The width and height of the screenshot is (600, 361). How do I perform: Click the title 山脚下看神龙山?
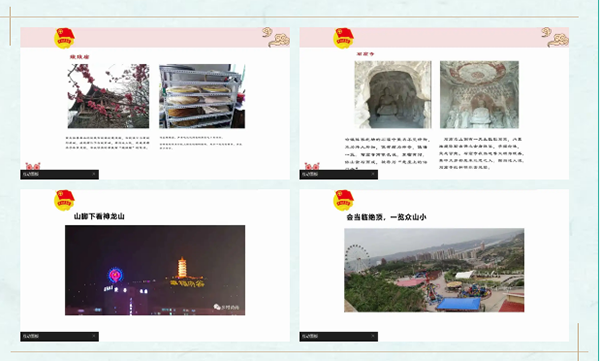[99, 216]
